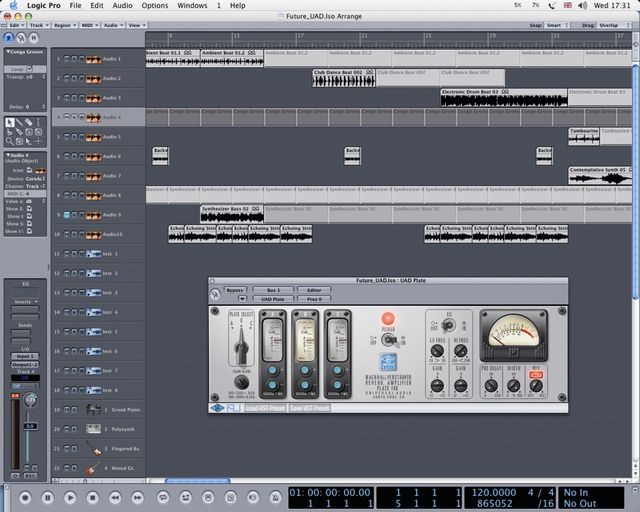Open the Windows menu in menu bar
The image size is (640, 512).
tap(192, 5)
